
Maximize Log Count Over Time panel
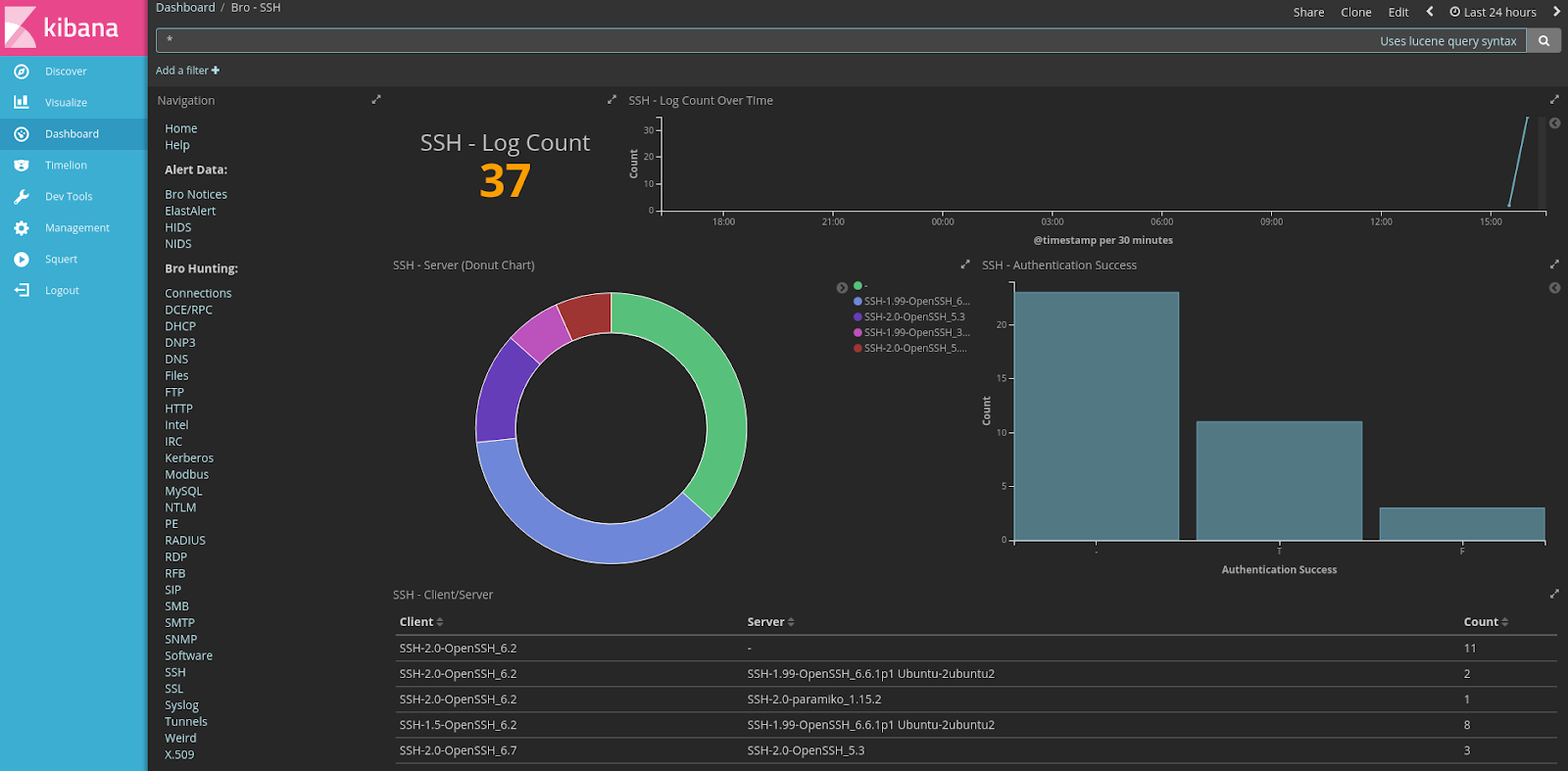pos(1553,100)
